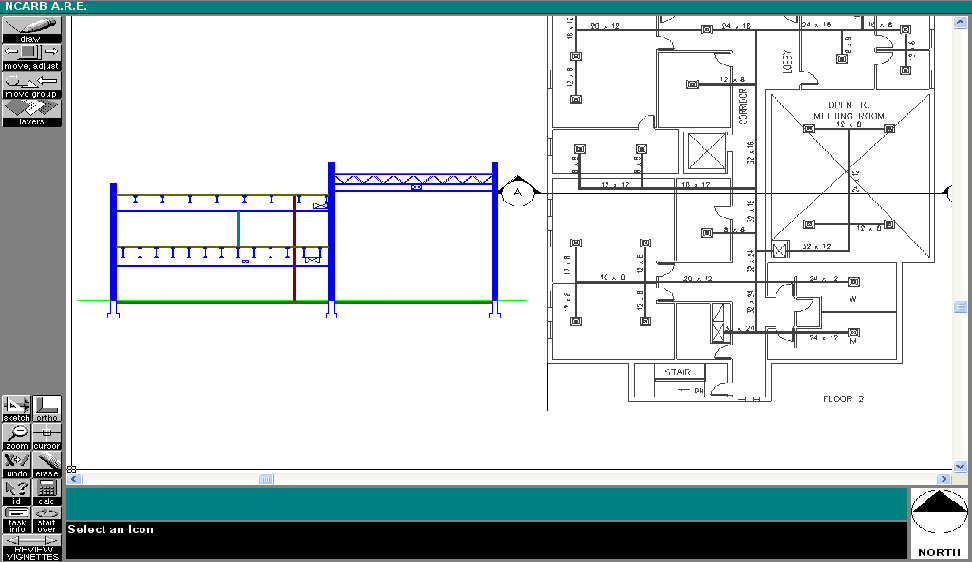Click the horizontal scrollbar left arrow
972x562 pixels.
pos(74,479)
